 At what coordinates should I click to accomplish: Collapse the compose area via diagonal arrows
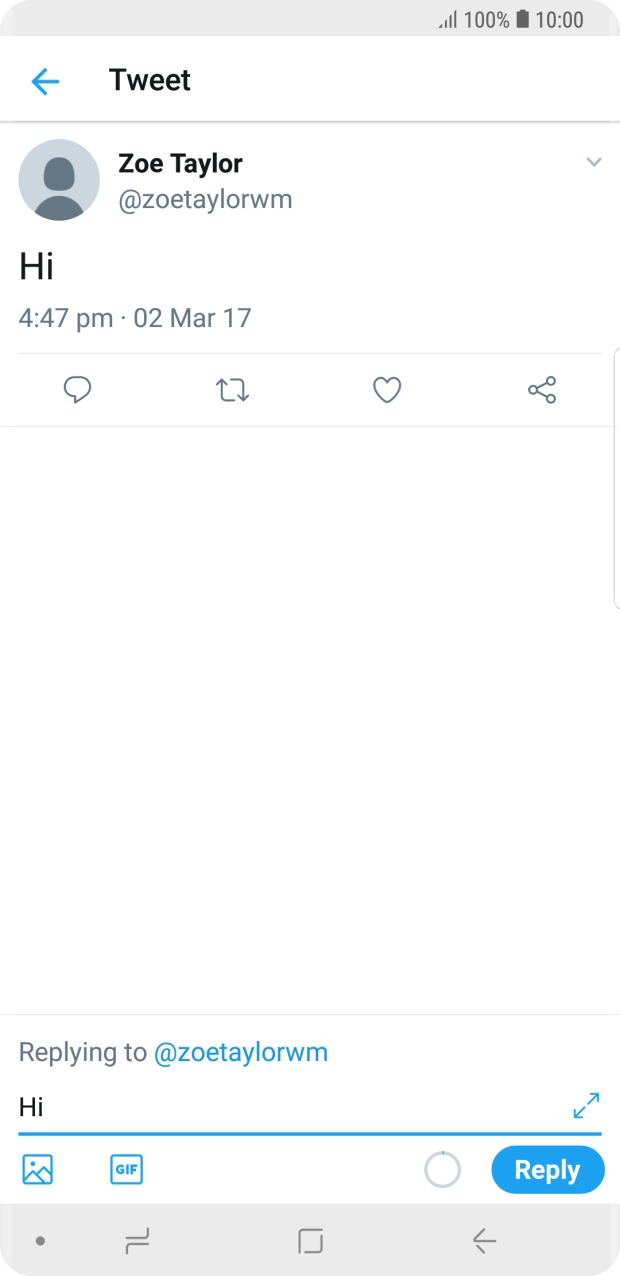coord(585,1107)
